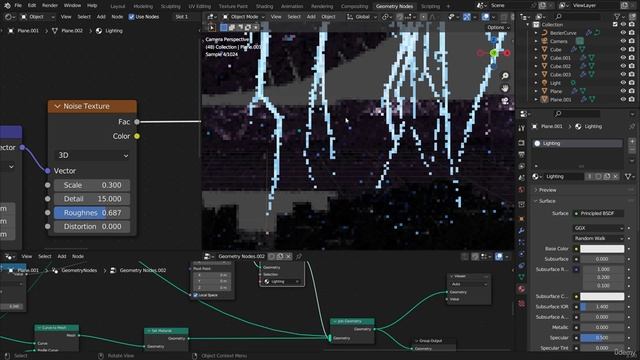The height and width of the screenshot is (360, 640).
Task: Select Cube.003 in the outliner
Action: click(x=560, y=75)
